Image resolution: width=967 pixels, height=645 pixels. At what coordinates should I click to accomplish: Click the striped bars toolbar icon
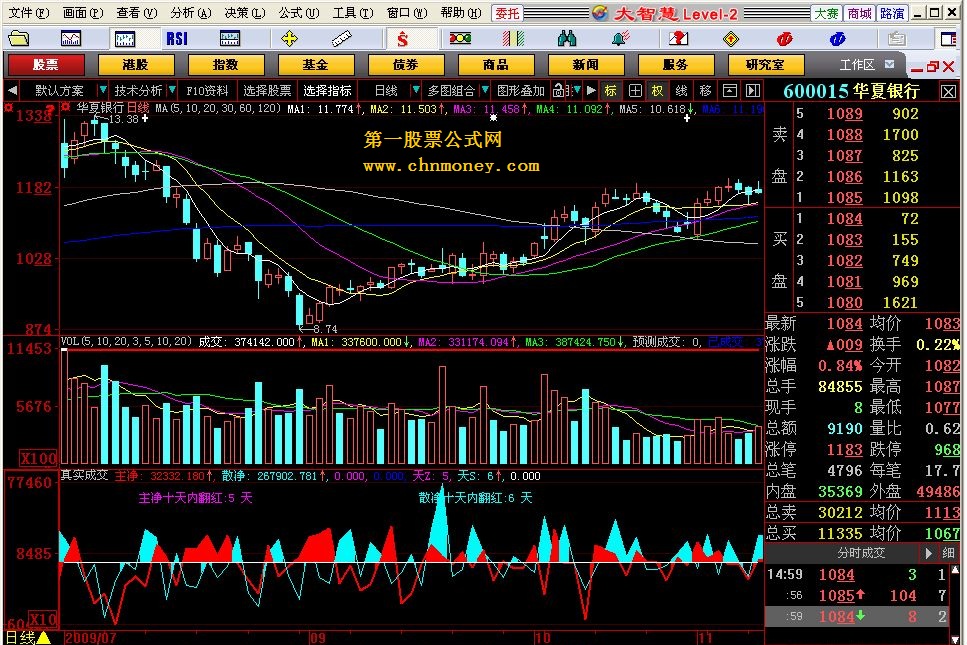[513, 39]
